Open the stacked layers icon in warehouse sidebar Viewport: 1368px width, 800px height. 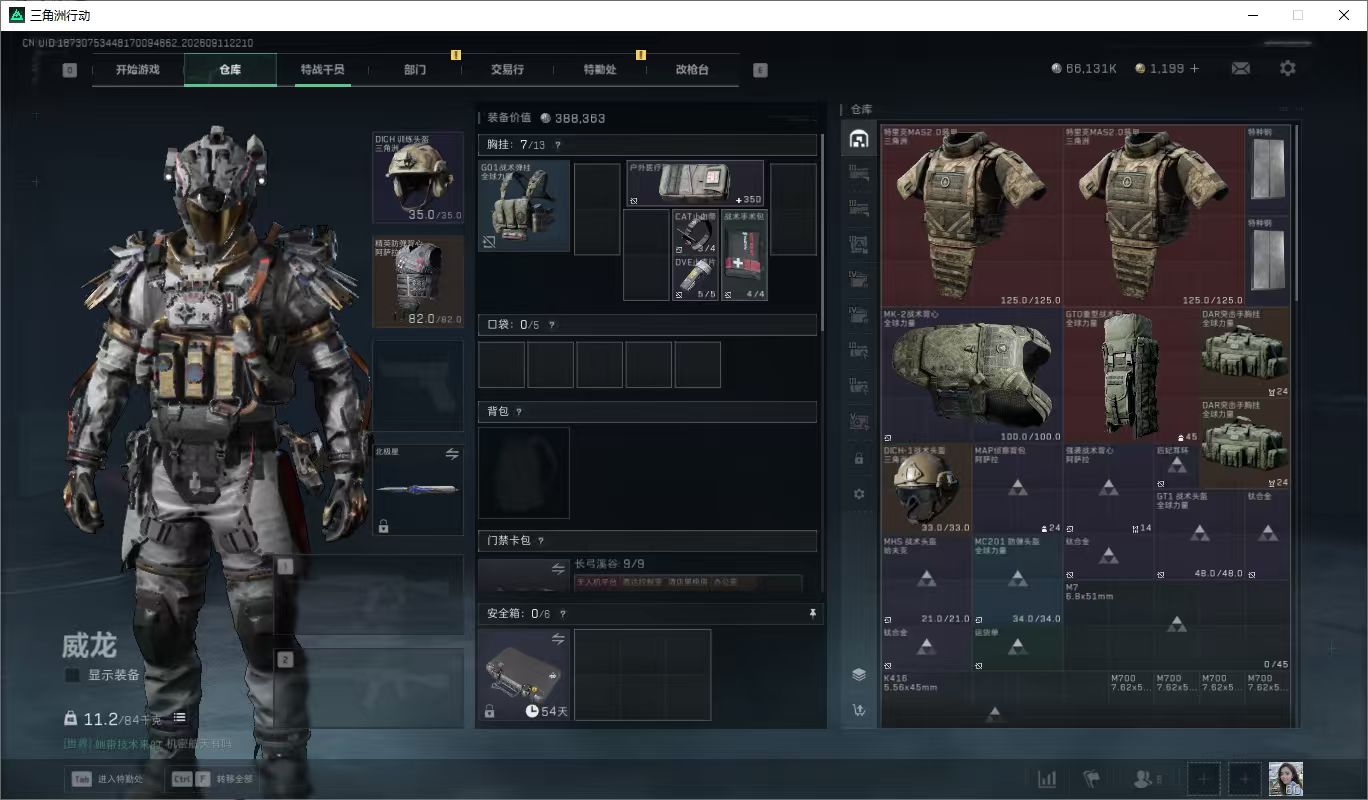[x=858, y=674]
